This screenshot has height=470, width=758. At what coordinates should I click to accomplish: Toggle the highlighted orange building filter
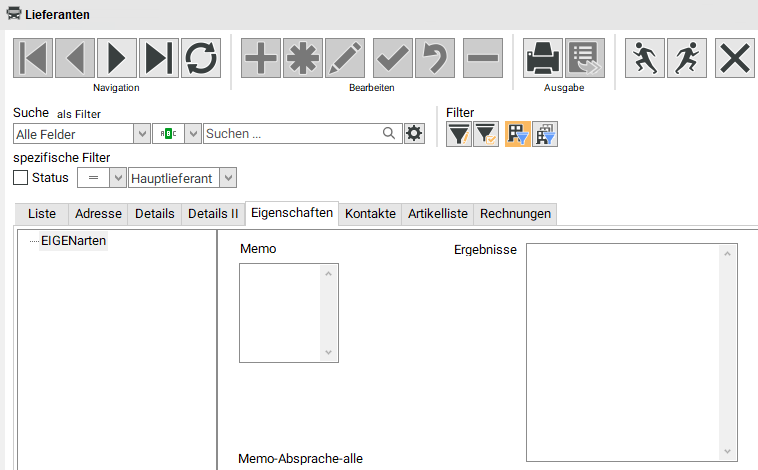[x=518, y=134]
